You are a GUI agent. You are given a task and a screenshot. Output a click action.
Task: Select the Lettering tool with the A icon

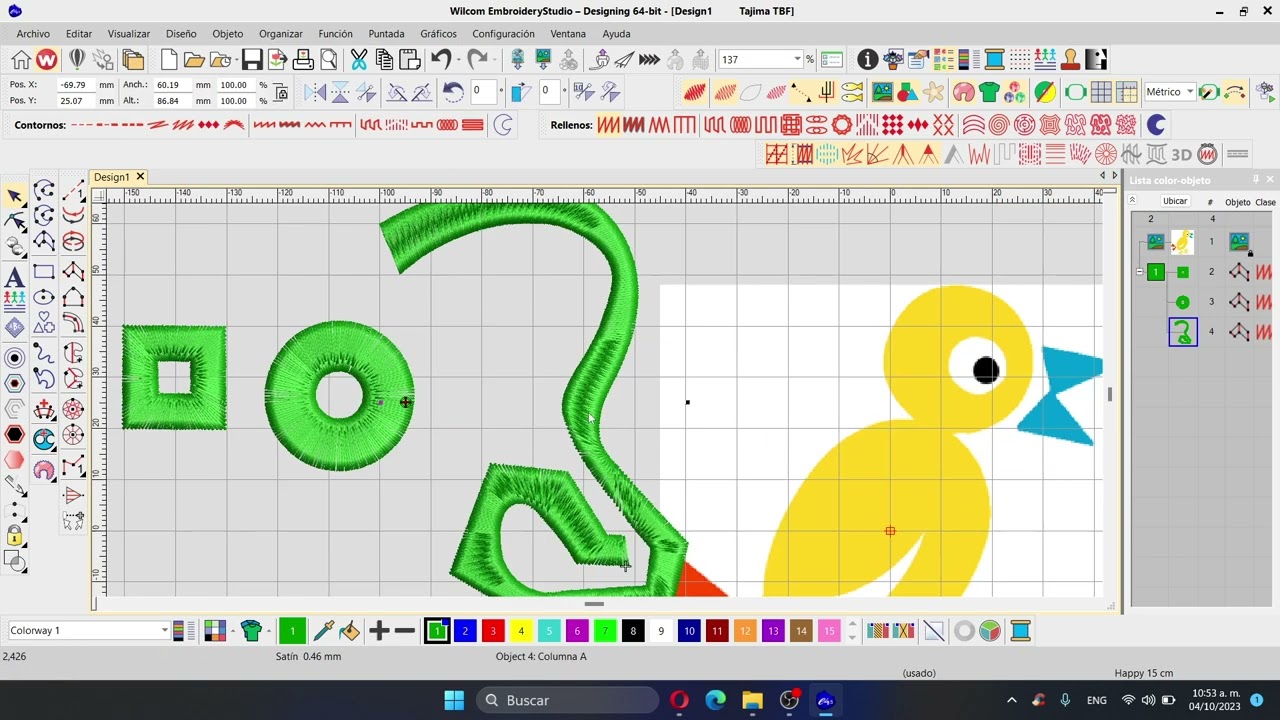click(15, 277)
